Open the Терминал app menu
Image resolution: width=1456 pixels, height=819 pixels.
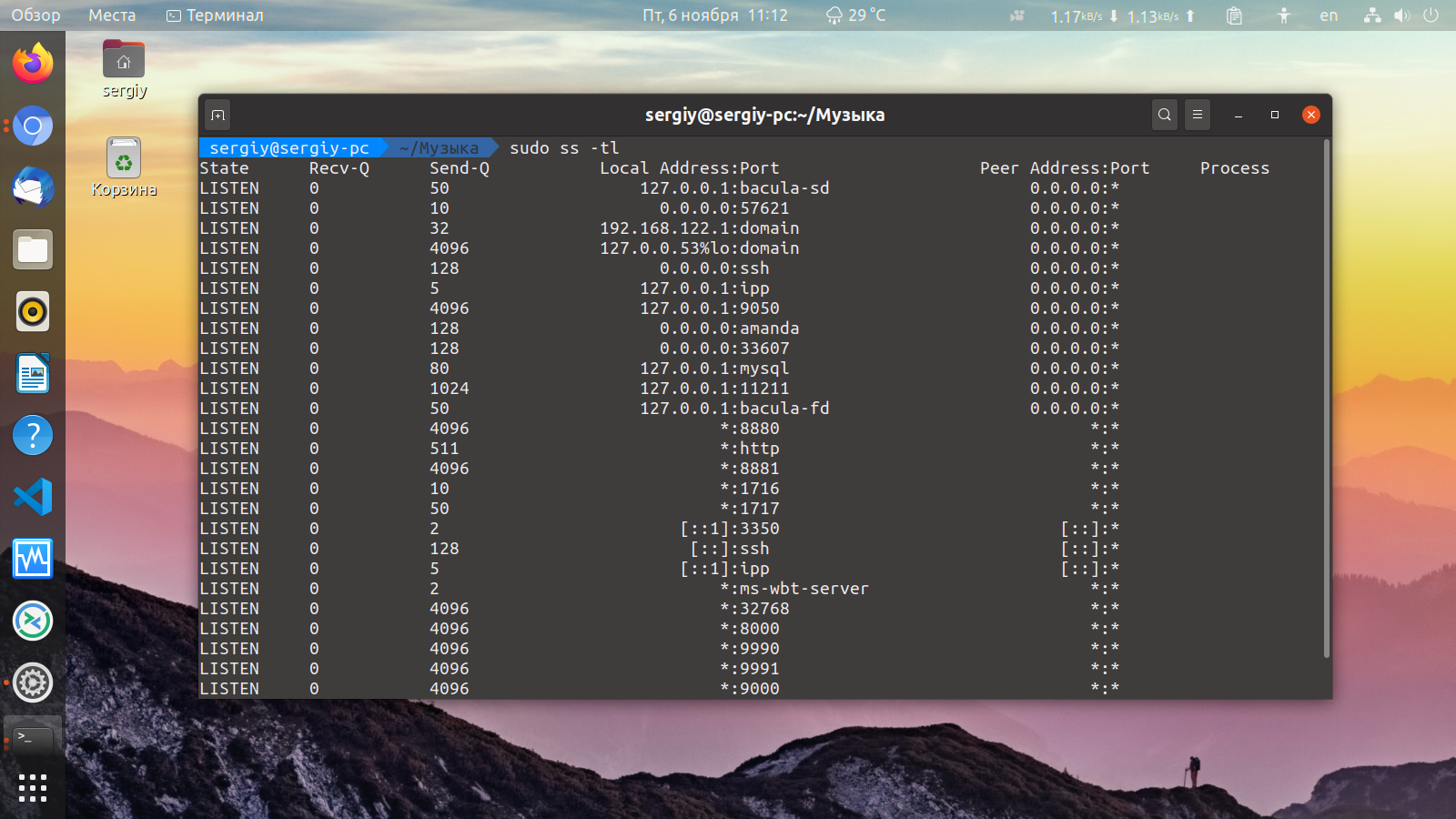click(215, 15)
